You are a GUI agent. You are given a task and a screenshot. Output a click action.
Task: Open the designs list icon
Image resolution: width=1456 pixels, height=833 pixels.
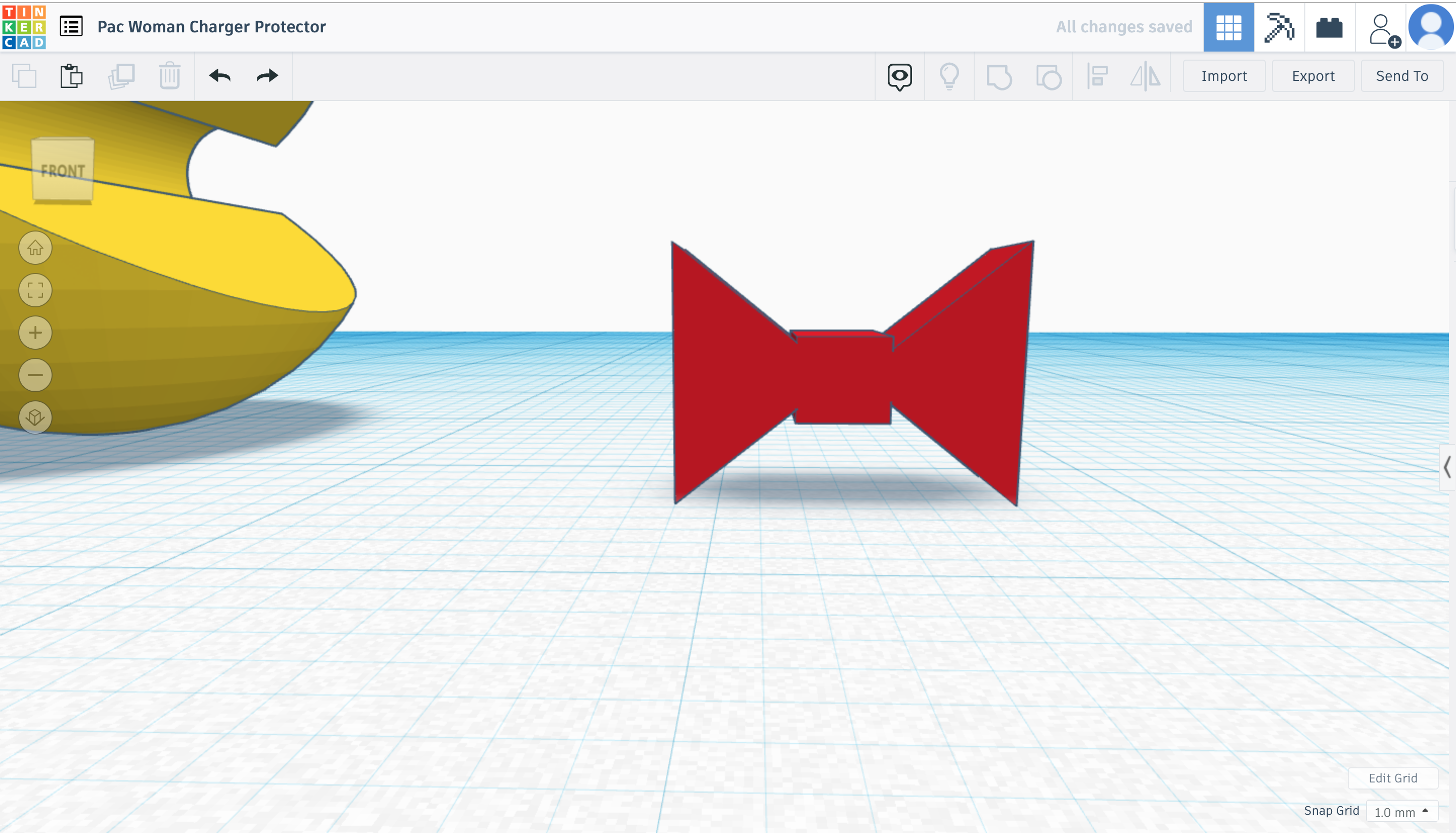point(71,27)
